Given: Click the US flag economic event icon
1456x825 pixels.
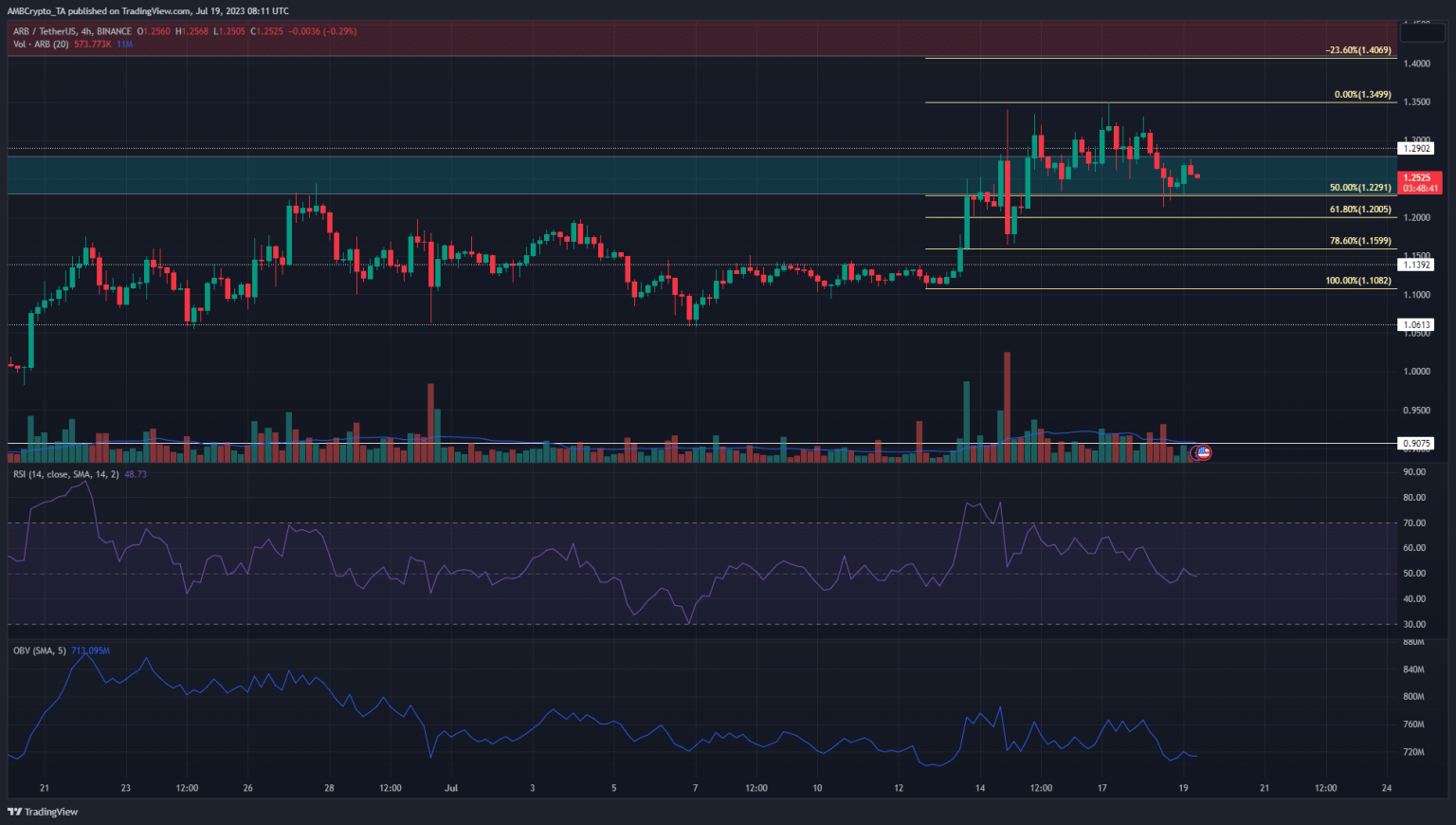Looking at the screenshot, I should [1202, 453].
